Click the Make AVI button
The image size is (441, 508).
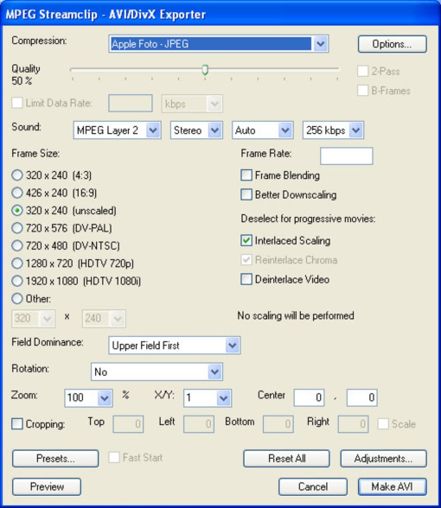coord(392,487)
